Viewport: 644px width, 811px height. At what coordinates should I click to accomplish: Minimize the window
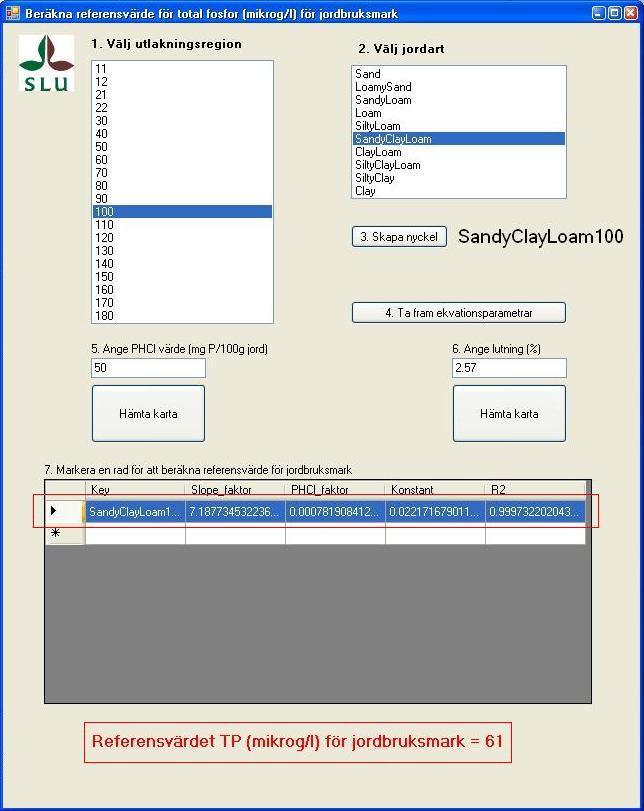[599, 13]
